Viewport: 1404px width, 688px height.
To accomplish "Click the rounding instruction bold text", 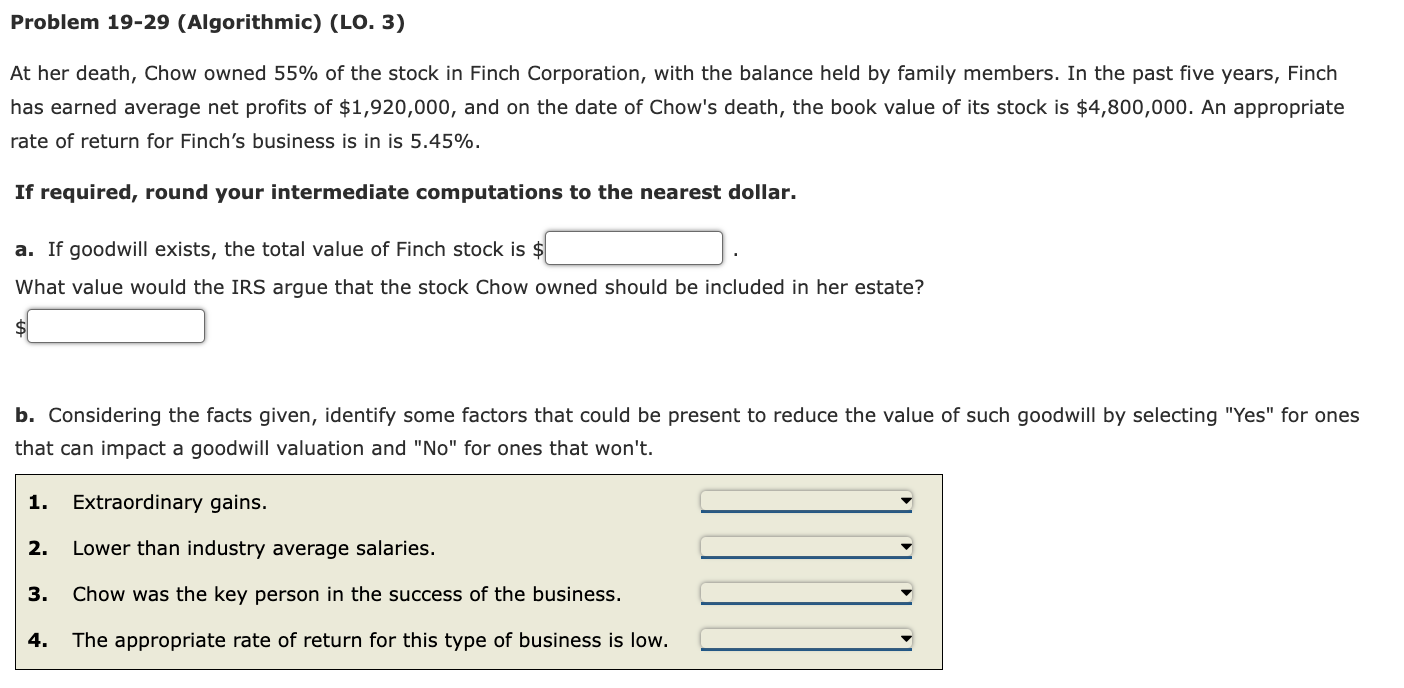I will 406,191.
